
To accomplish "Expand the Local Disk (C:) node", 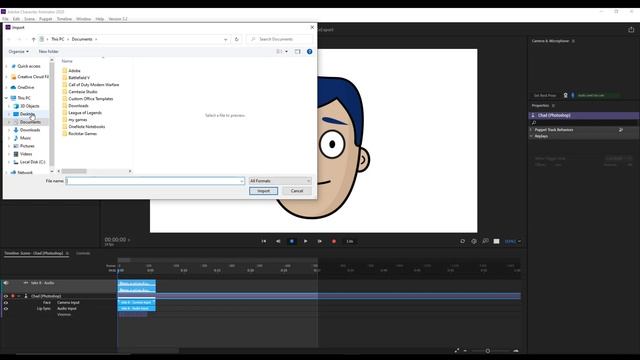I will tap(9, 162).
